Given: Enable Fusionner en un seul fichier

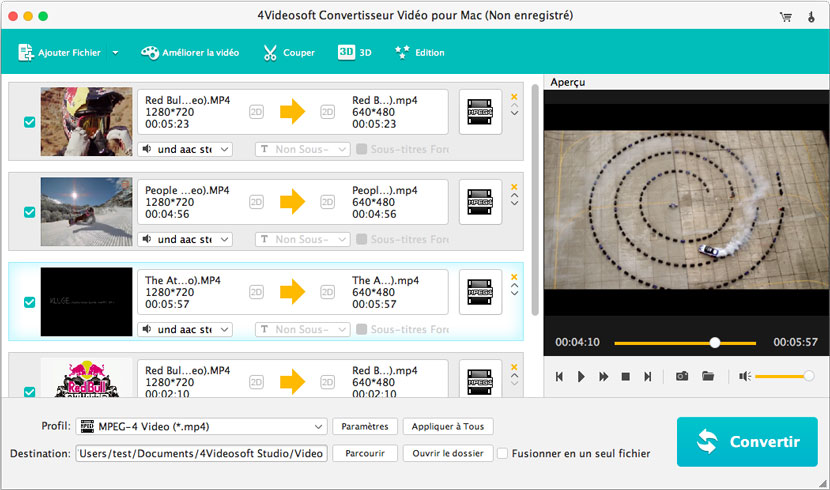Looking at the screenshot, I should [x=503, y=453].
